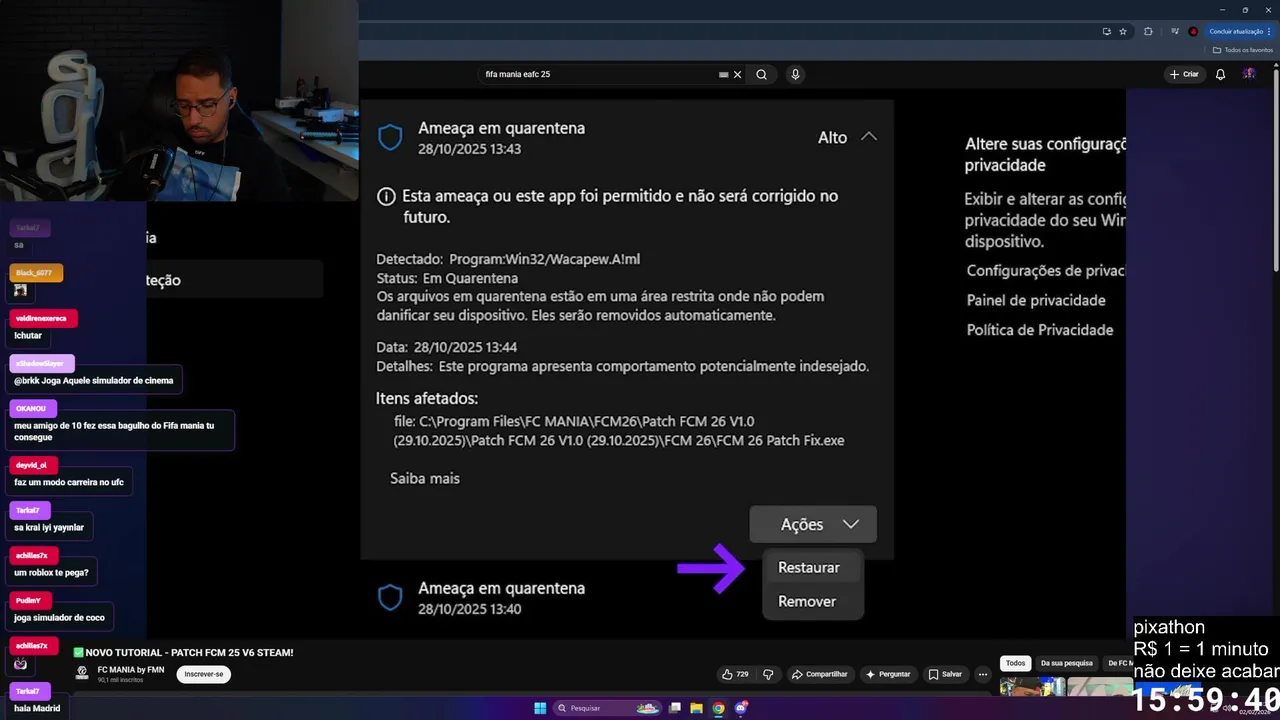
Task: Click the Compartilhar share button
Action: coord(820,674)
